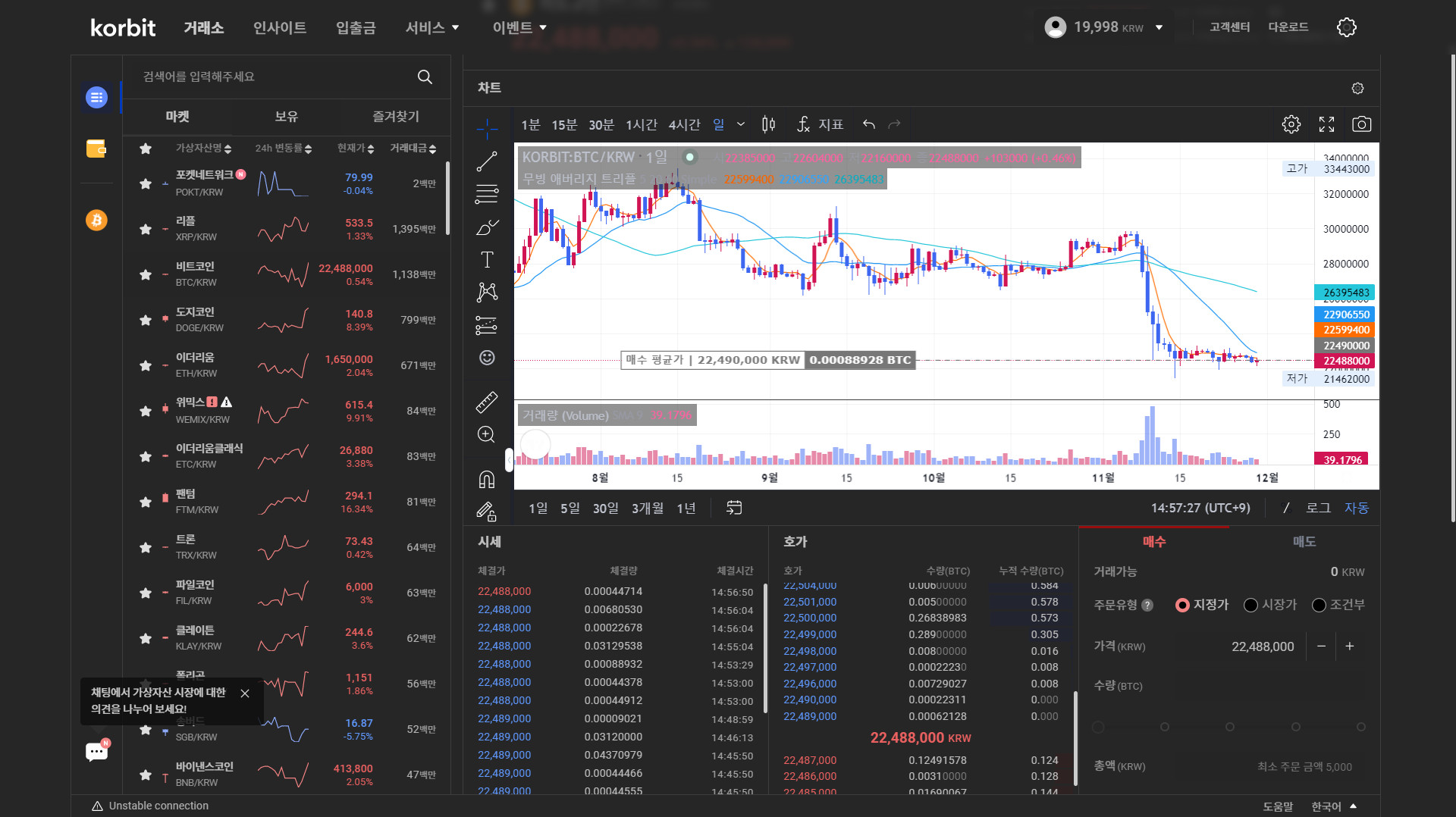1456x817 pixels.
Task: Open the emoji icon picker tool
Action: [487, 358]
